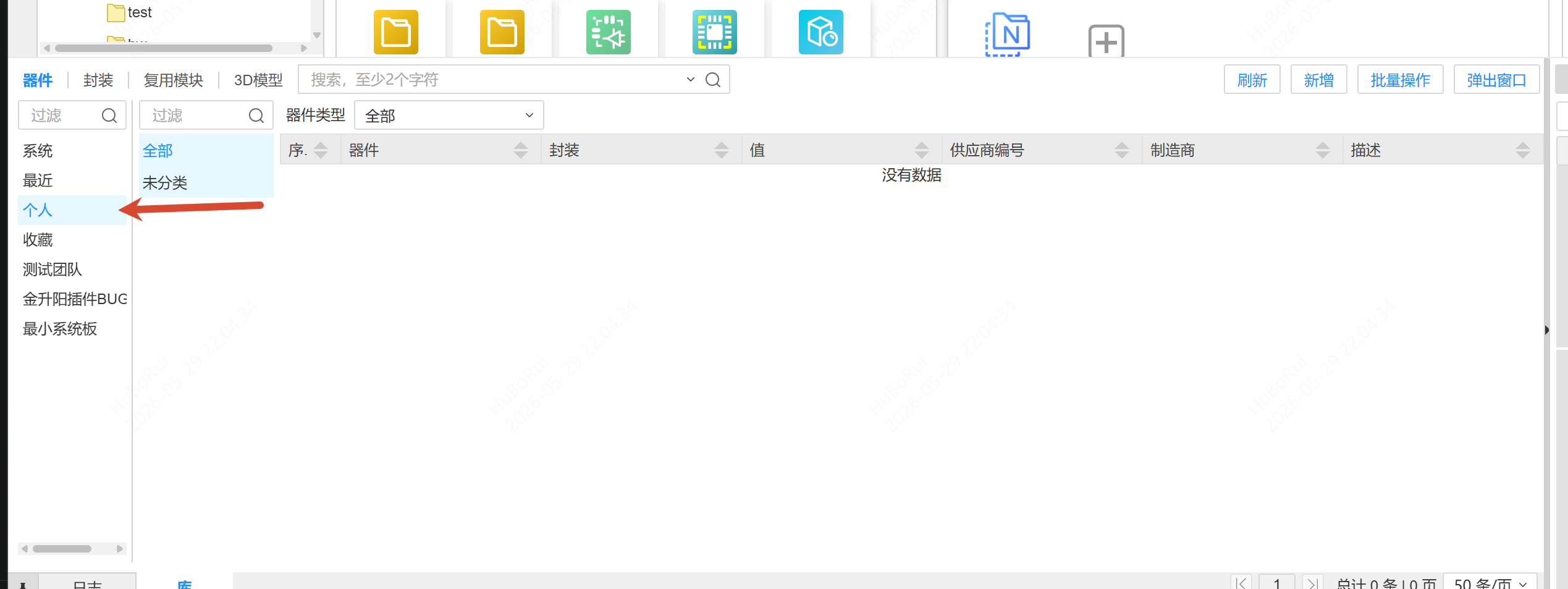1568x589 pixels.
Task: Click right arrow of project tree scrollbar
Action: pyautogui.click(x=303, y=48)
